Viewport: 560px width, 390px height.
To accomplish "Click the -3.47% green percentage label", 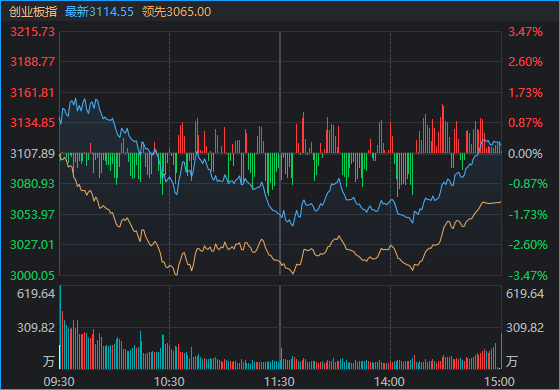I will tap(528, 276).
